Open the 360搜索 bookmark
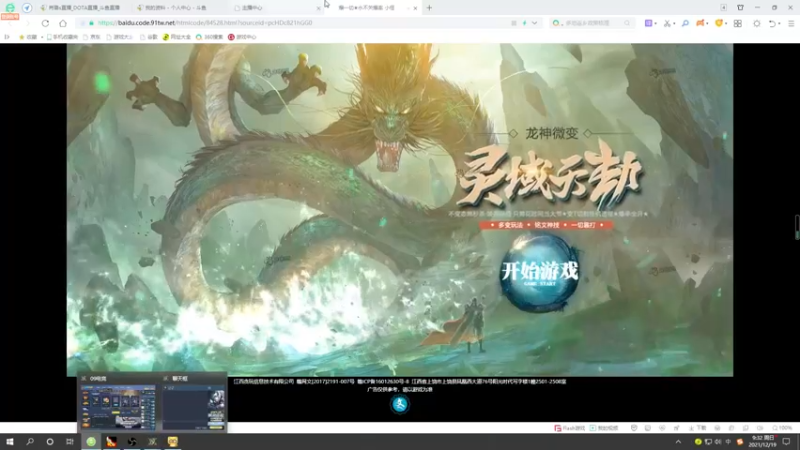This screenshot has width=800, height=450. 209,37
